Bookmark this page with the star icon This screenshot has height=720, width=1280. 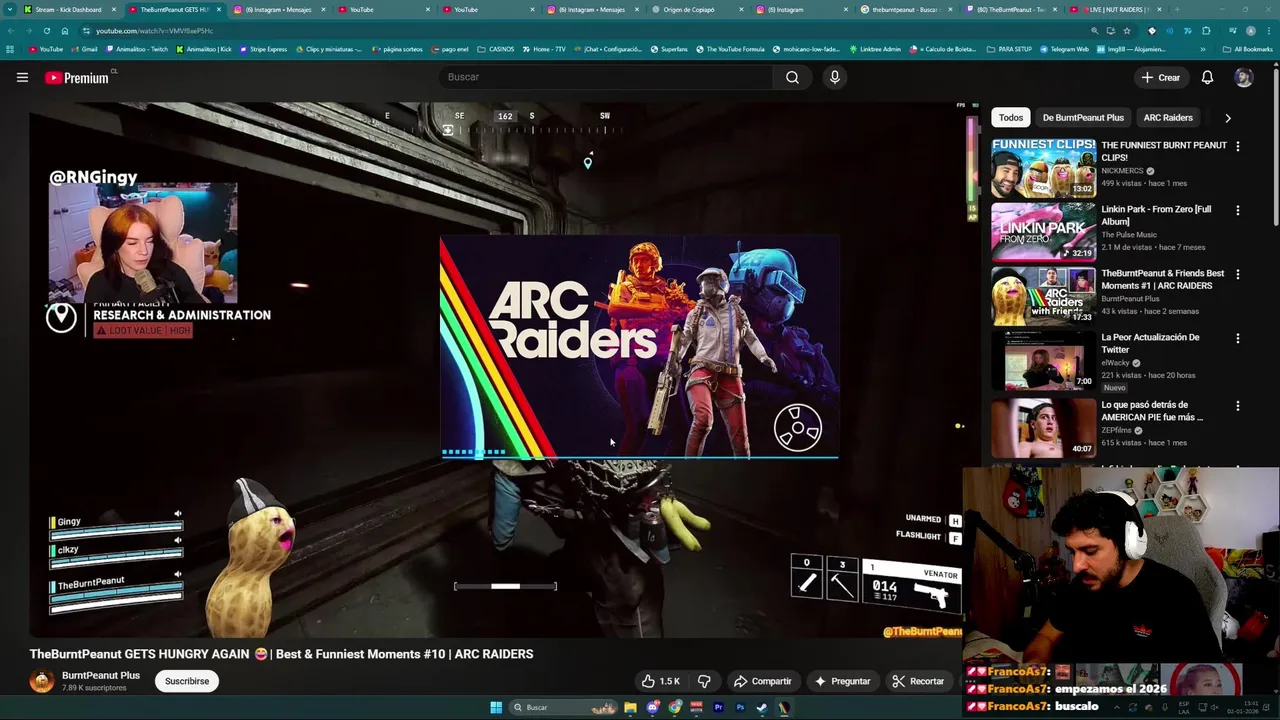point(1127,31)
